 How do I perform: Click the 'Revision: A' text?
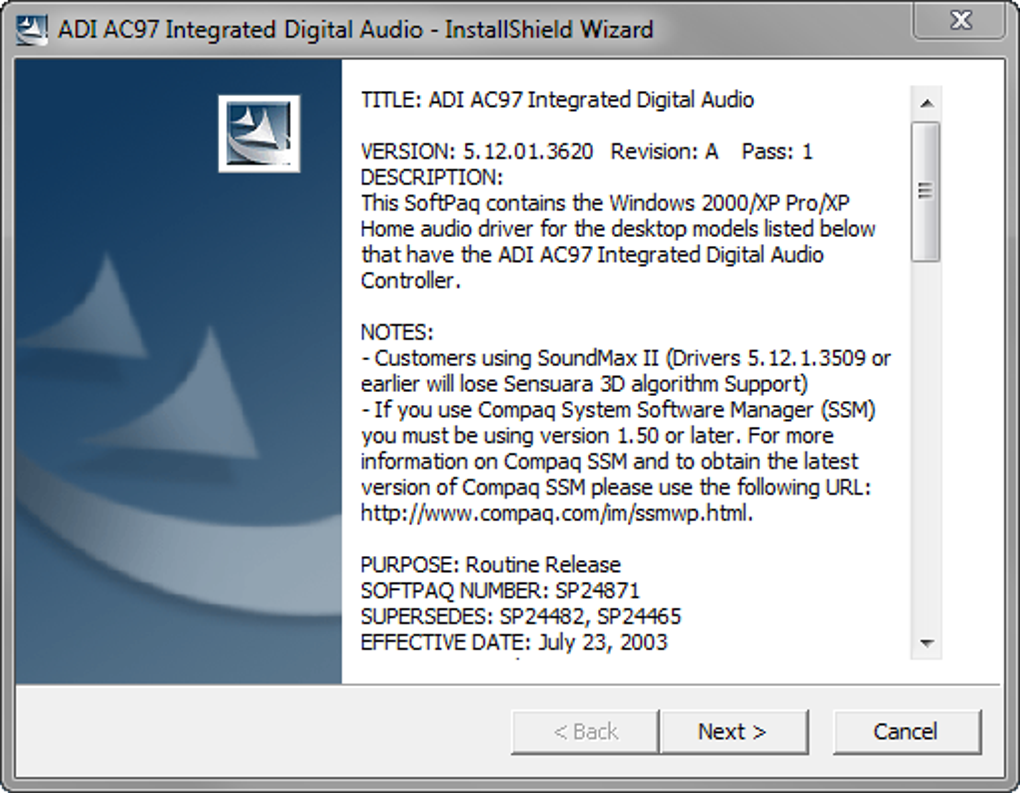click(664, 152)
